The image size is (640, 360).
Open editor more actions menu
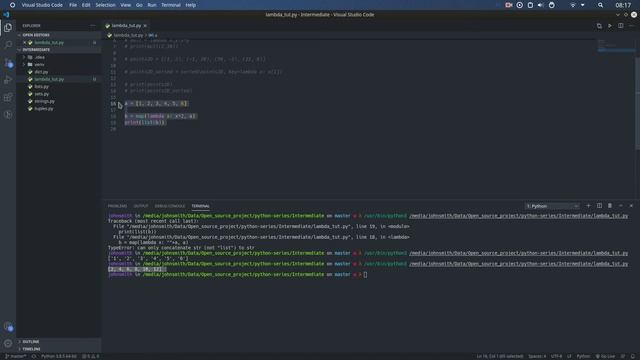(631, 26)
